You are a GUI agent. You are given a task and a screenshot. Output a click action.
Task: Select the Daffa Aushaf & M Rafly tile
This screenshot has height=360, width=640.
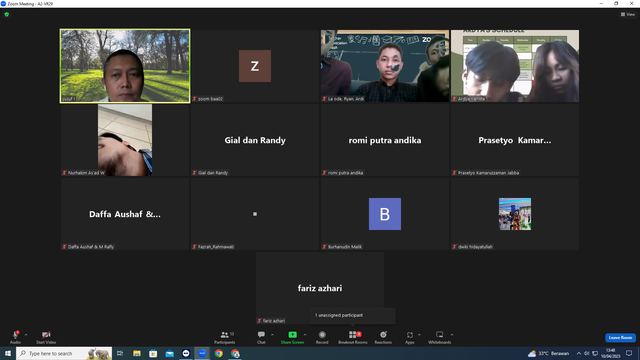point(125,214)
